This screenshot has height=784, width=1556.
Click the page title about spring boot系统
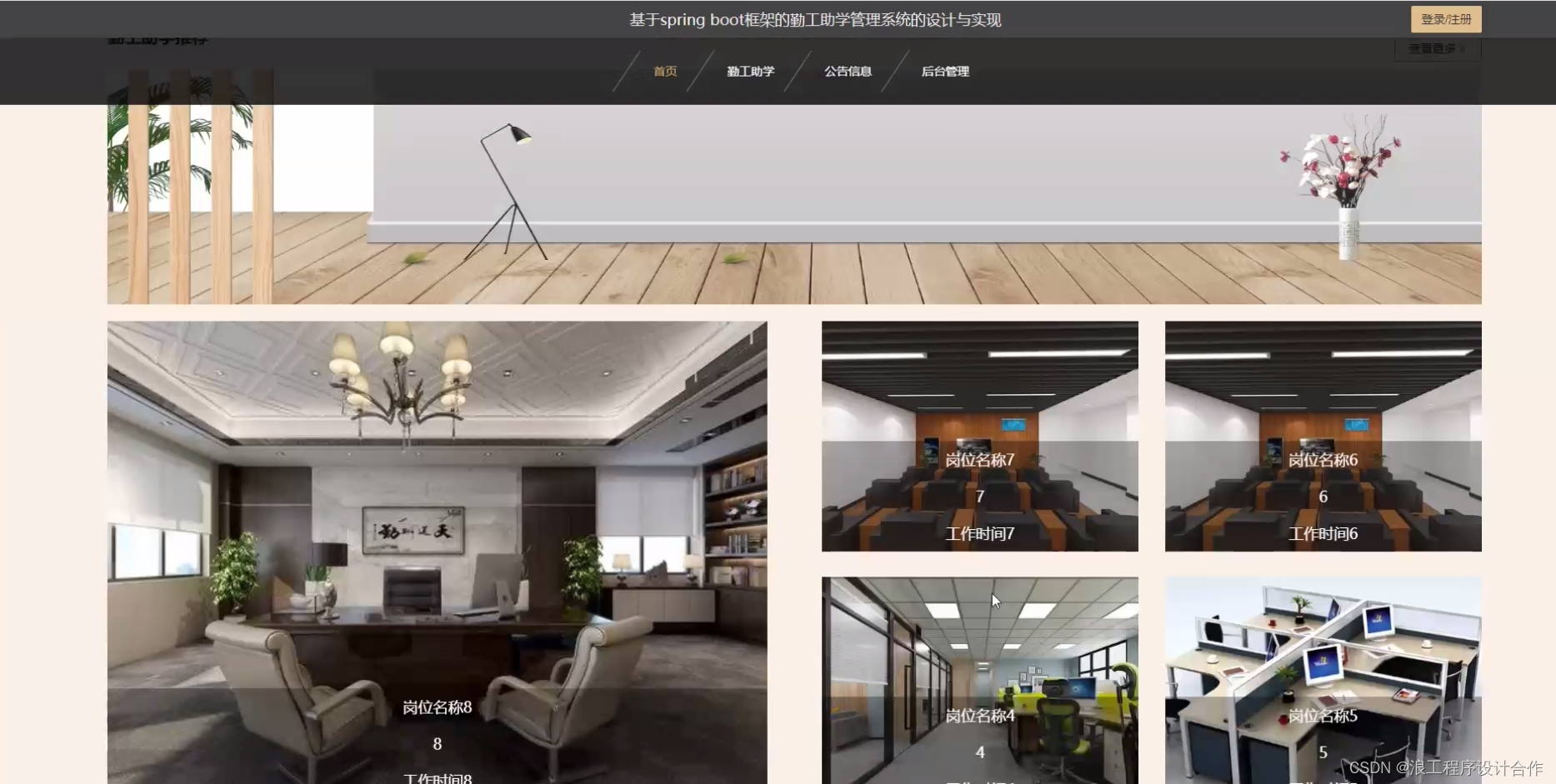(815, 20)
